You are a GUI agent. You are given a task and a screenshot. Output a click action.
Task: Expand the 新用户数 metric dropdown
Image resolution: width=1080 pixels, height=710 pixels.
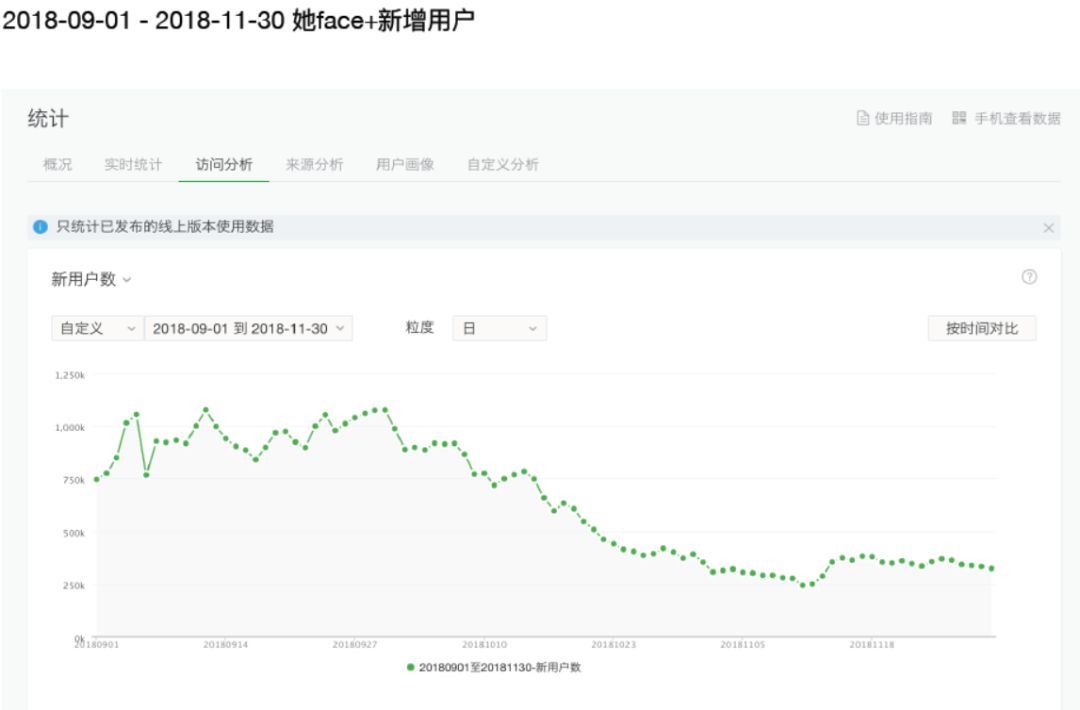click(x=91, y=280)
